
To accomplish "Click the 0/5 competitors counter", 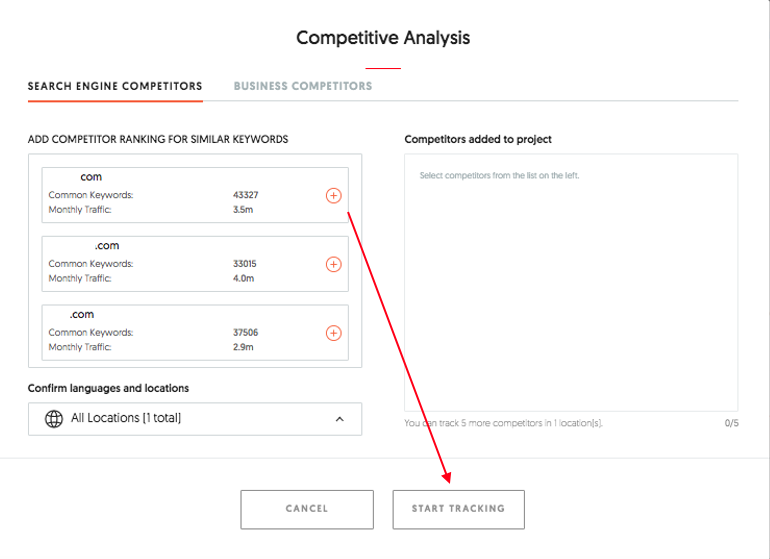I will 731,423.
